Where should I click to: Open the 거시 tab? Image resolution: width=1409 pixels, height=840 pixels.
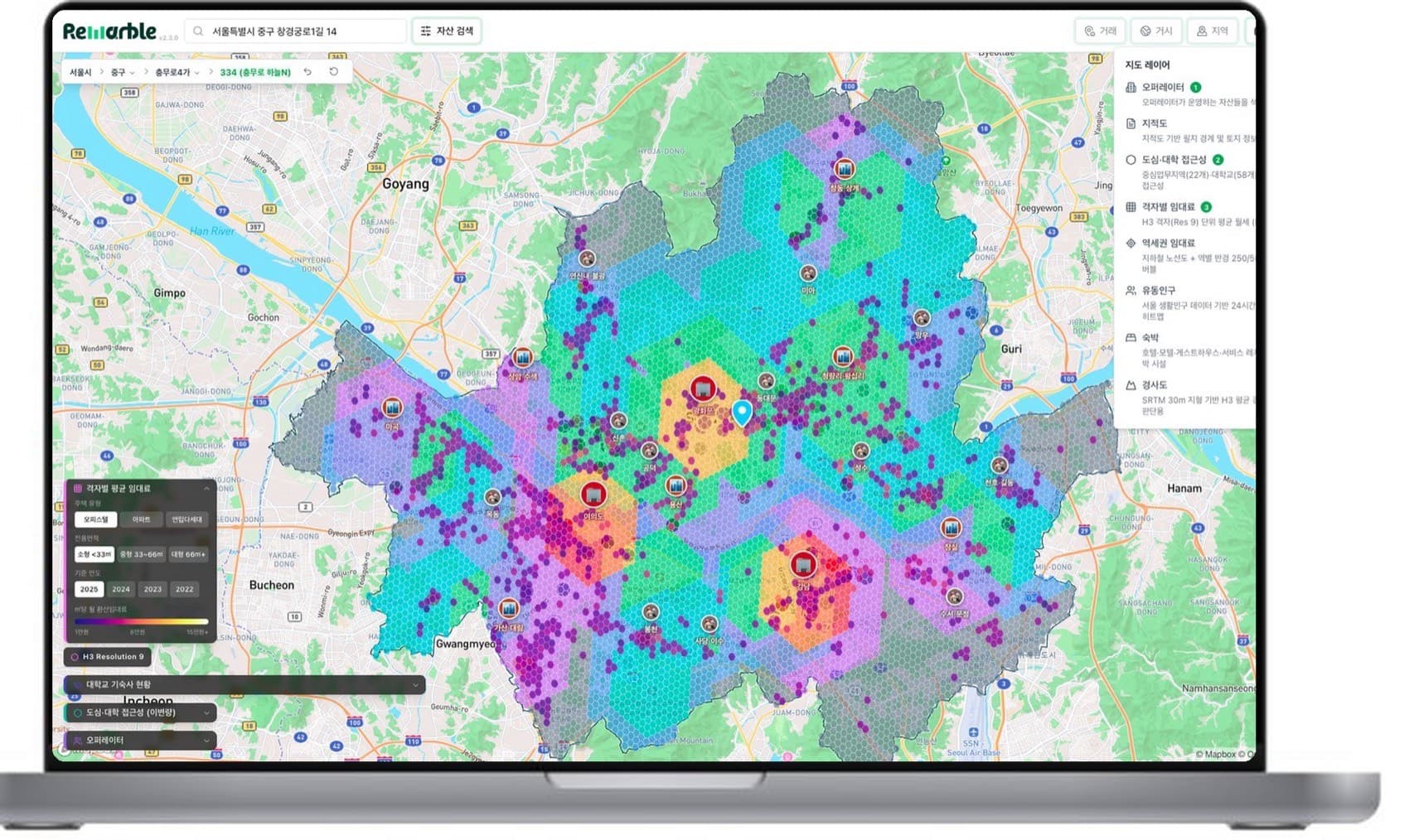pos(1156,31)
